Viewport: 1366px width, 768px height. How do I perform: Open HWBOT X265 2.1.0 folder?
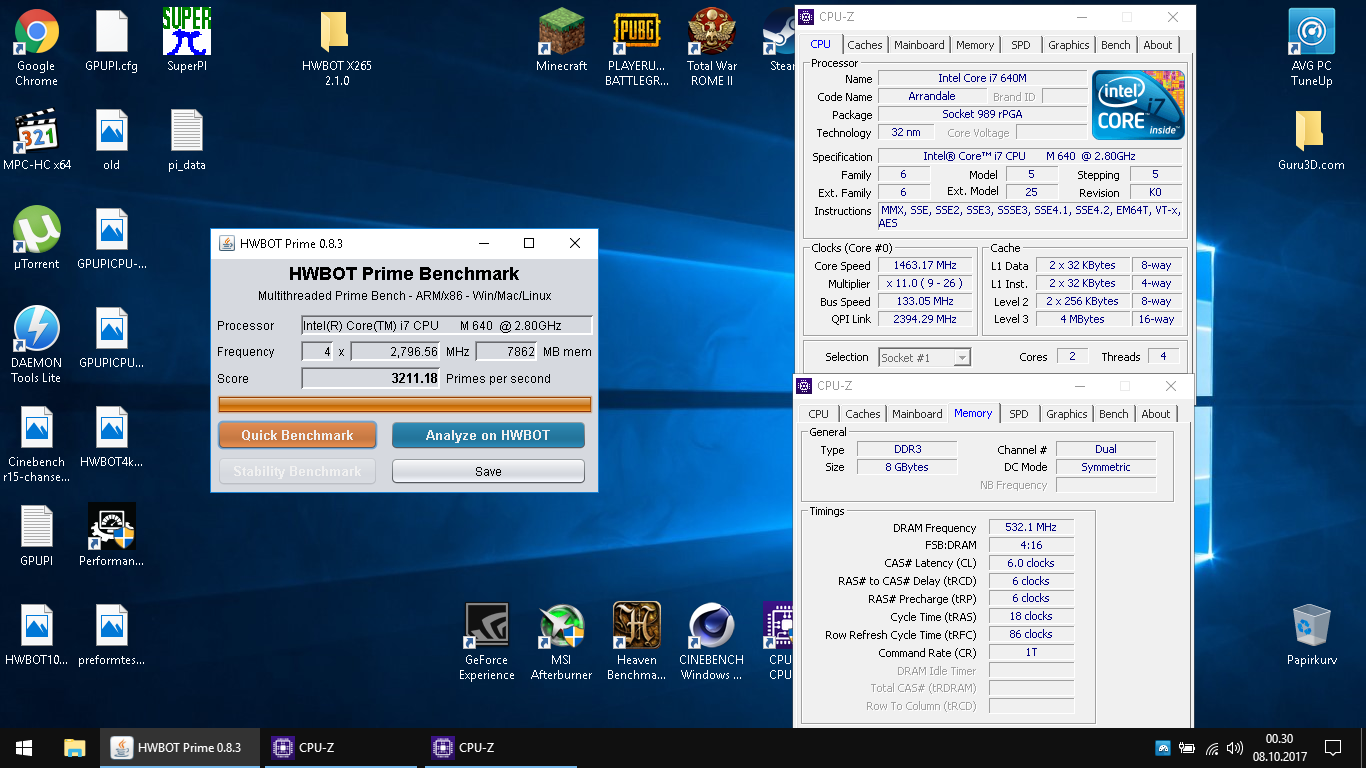point(337,48)
